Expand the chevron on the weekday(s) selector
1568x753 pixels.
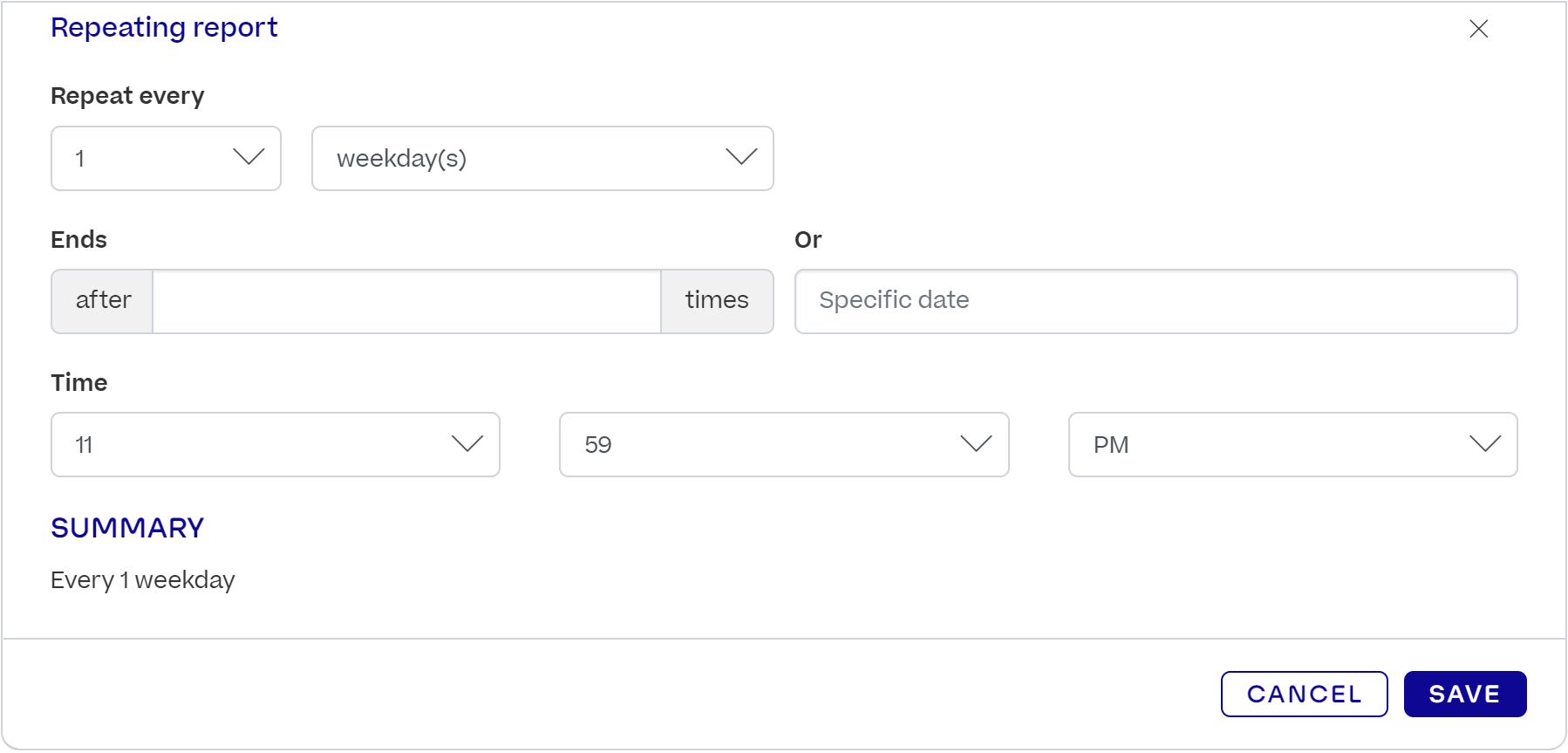740,158
